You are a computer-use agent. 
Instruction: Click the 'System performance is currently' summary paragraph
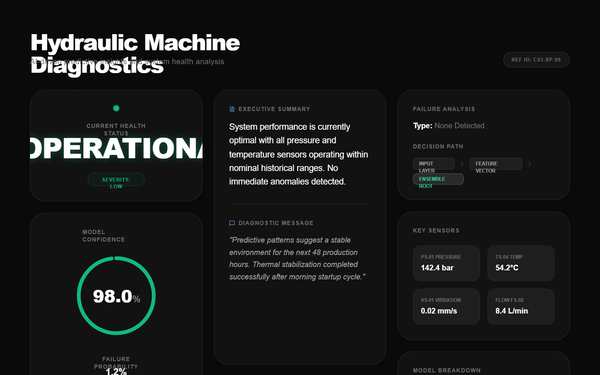(299, 154)
